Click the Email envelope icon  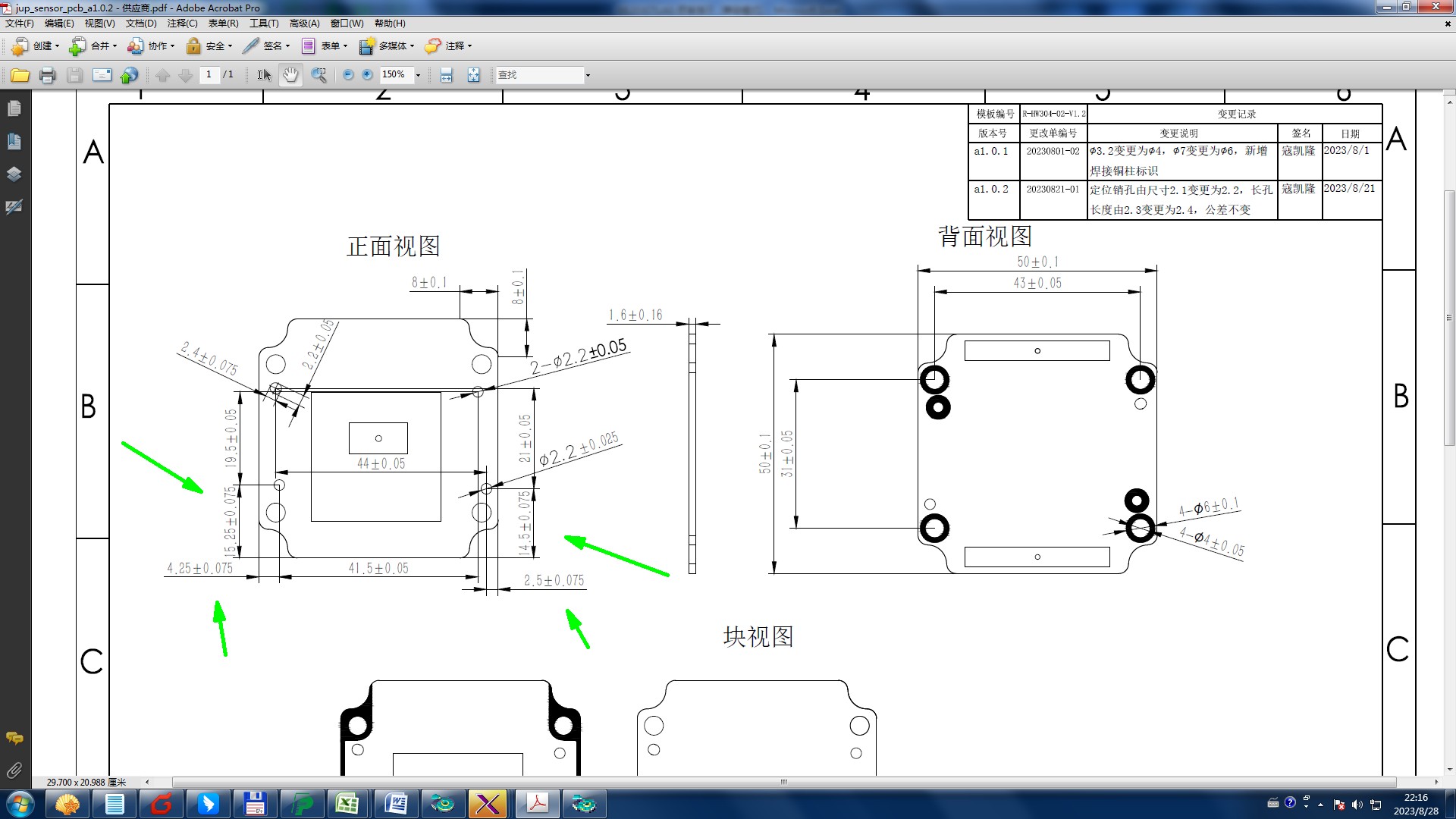point(102,75)
